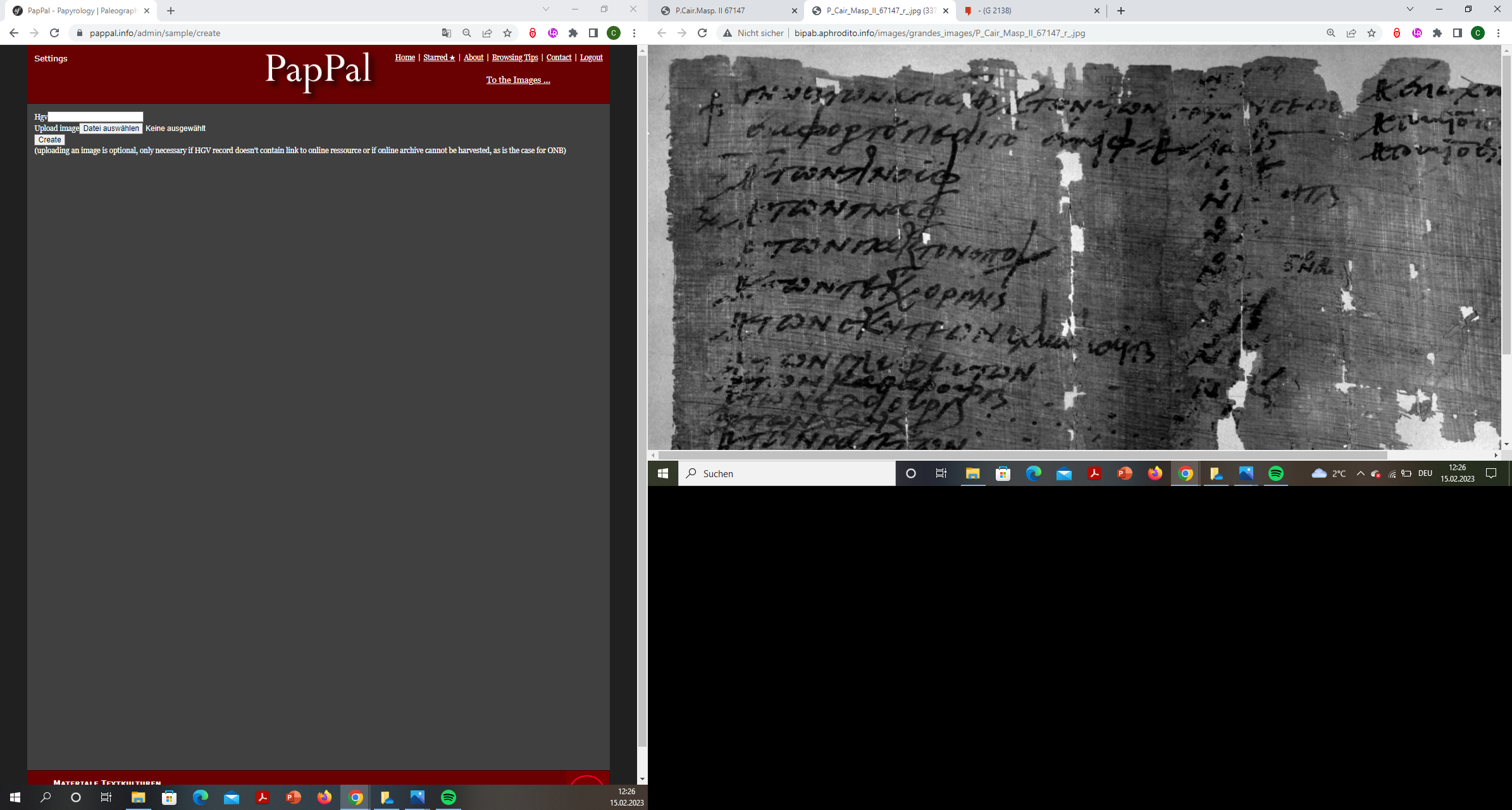Viewport: 1512px width, 810px height.
Task: Click the Hgv input field
Action: (96, 116)
